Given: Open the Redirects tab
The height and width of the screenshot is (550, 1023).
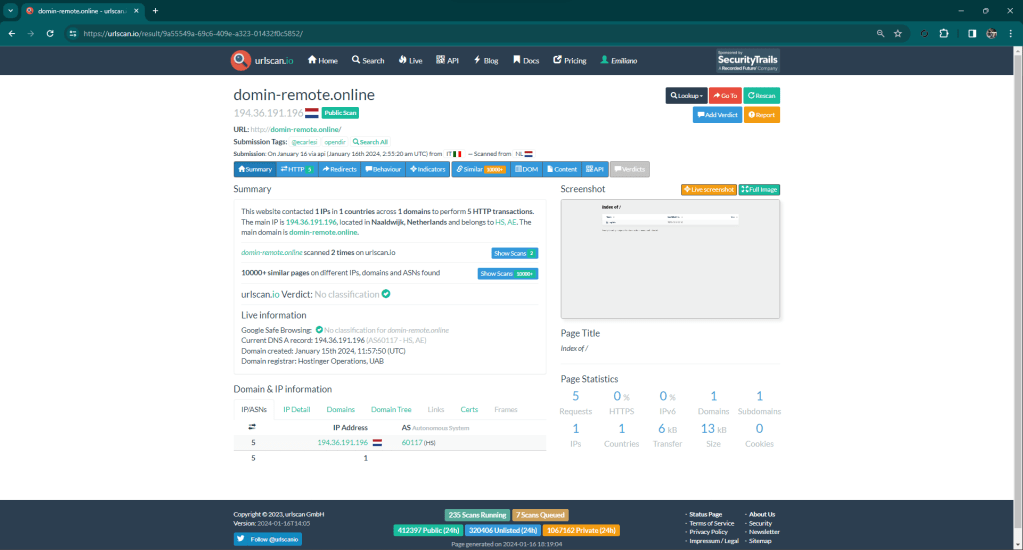Looking at the screenshot, I should click(x=339, y=169).
